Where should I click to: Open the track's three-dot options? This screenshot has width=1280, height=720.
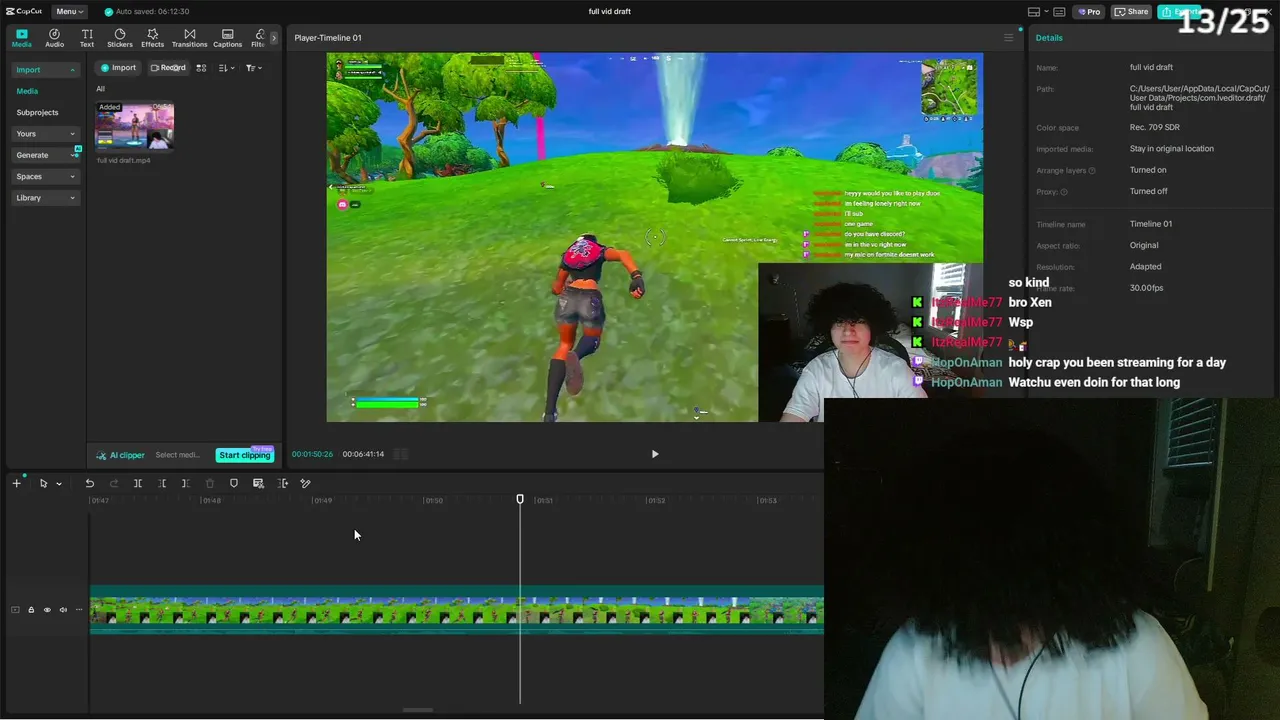[79, 610]
